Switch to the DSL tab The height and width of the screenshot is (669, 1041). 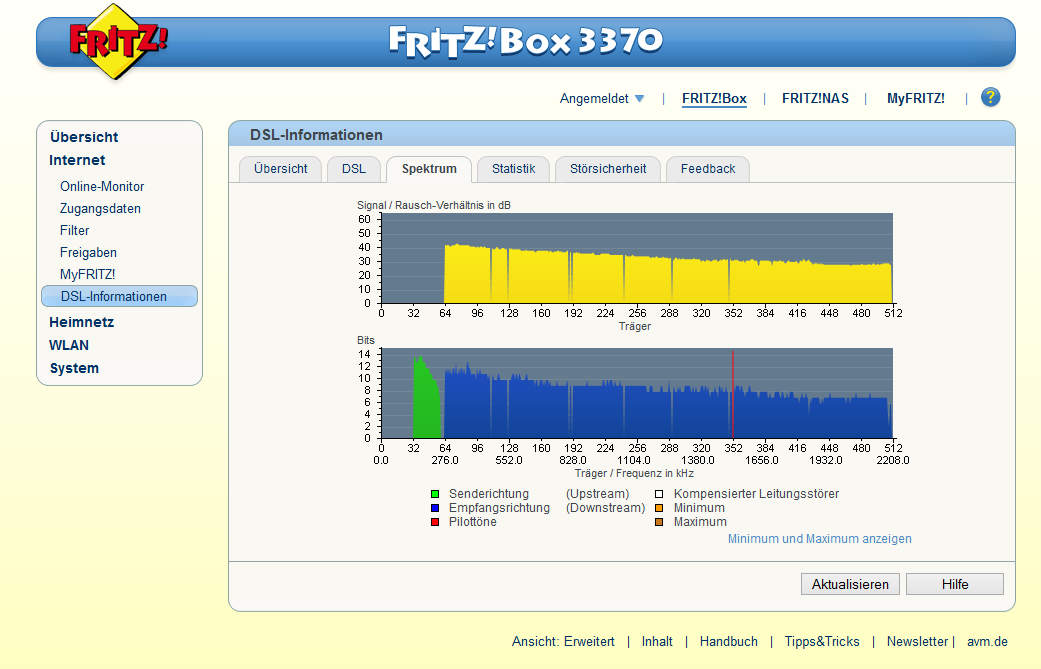tap(354, 169)
